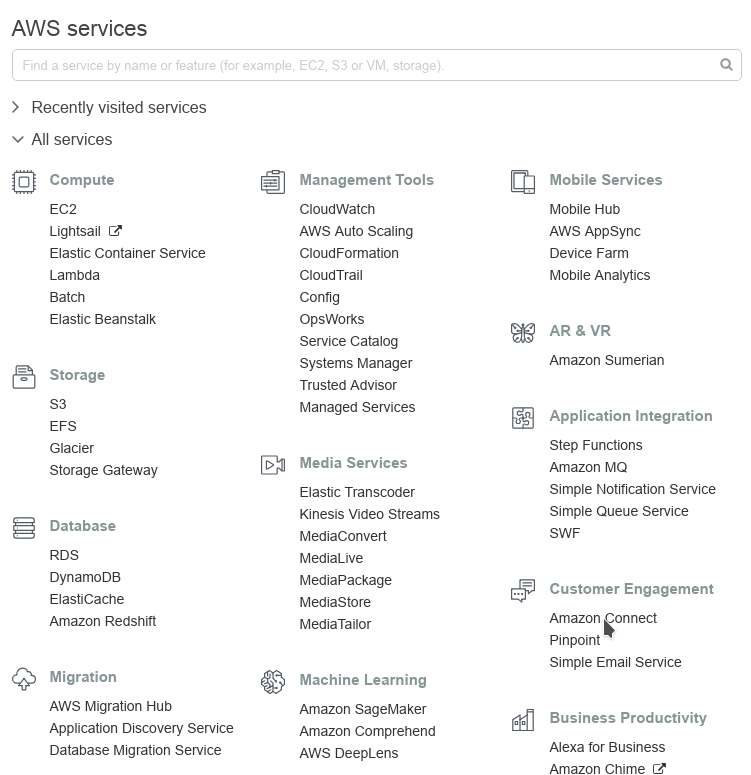
Task: Click the AR & VR butterfly icon
Action: coord(523,333)
